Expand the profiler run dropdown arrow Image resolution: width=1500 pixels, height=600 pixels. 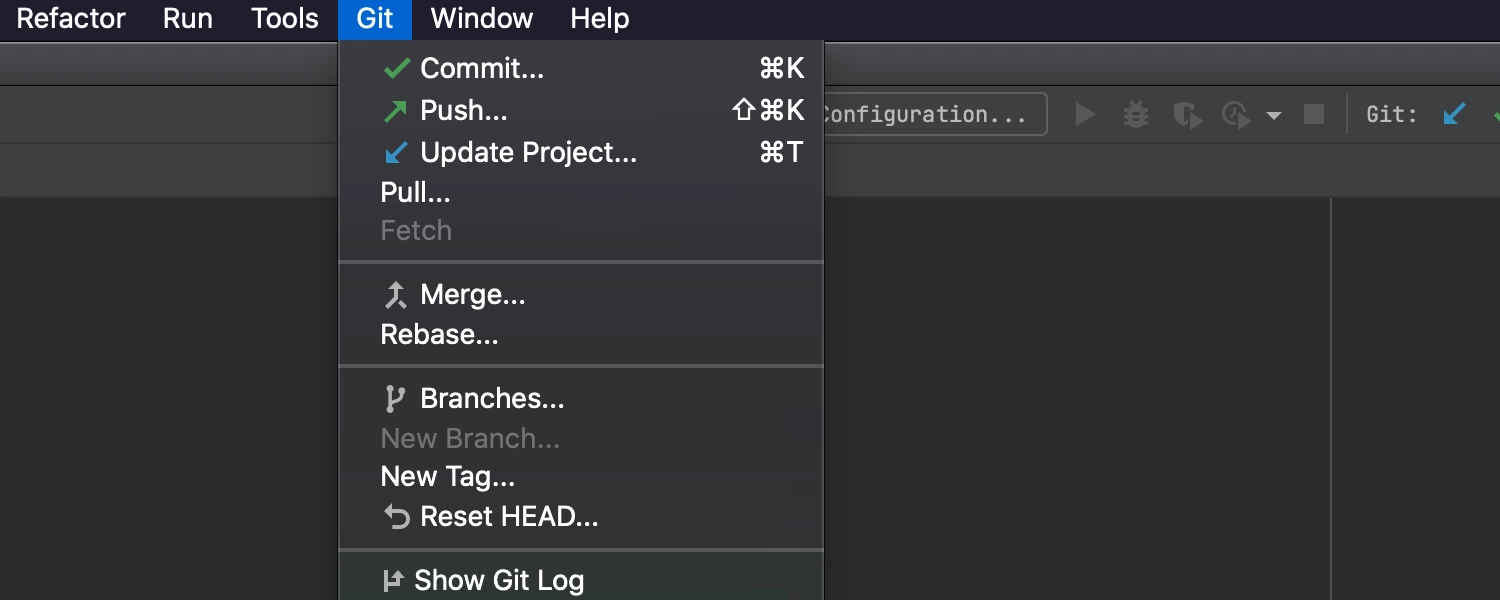[1273, 116]
